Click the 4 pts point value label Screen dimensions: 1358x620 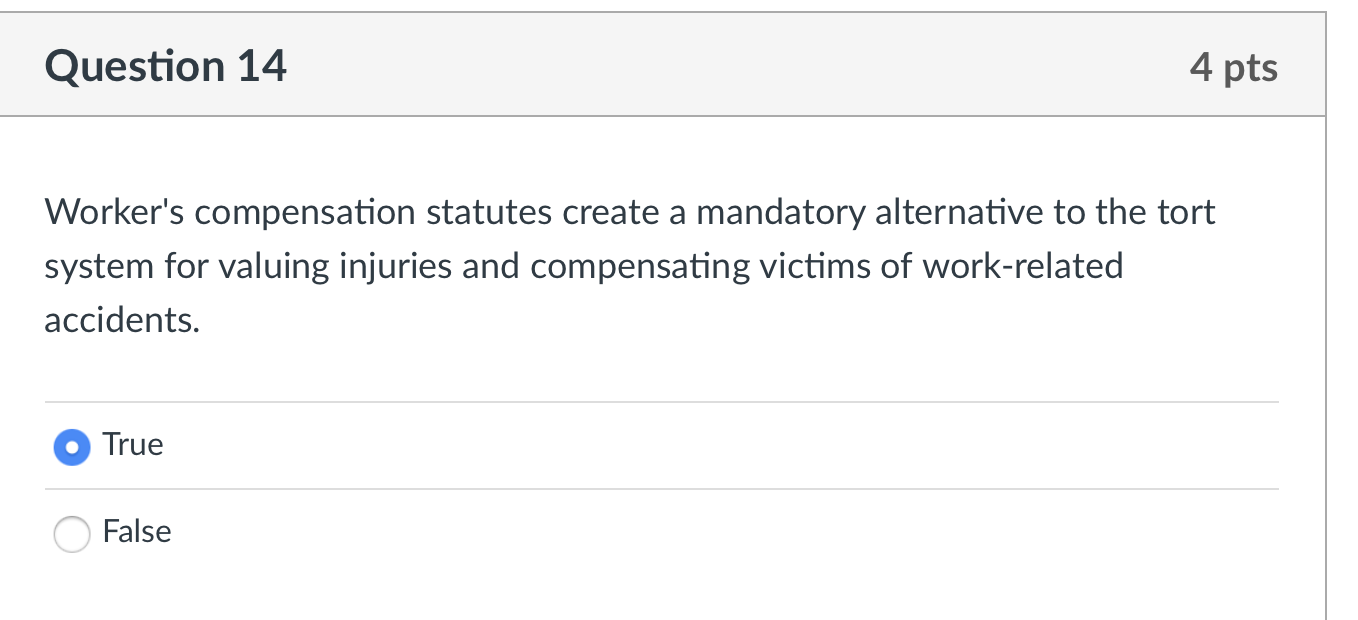[1234, 66]
